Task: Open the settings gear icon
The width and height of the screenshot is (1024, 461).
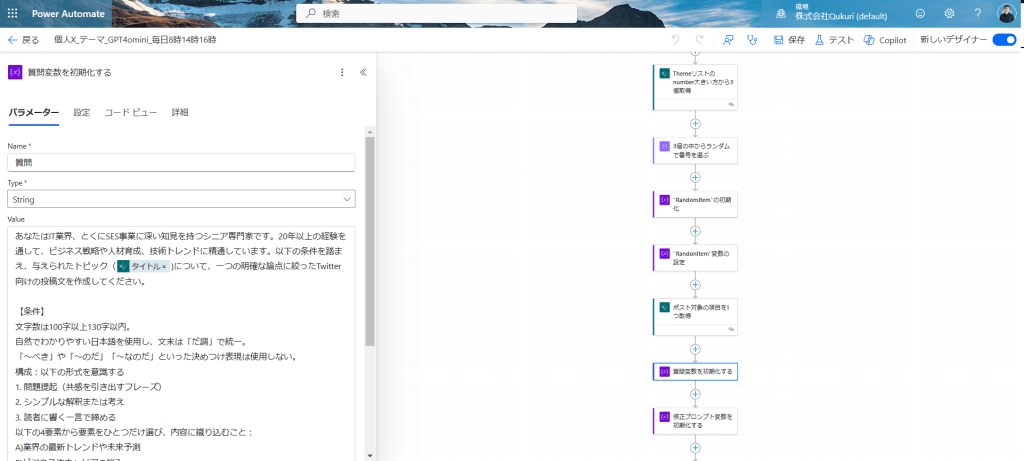Action: (949, 13)
